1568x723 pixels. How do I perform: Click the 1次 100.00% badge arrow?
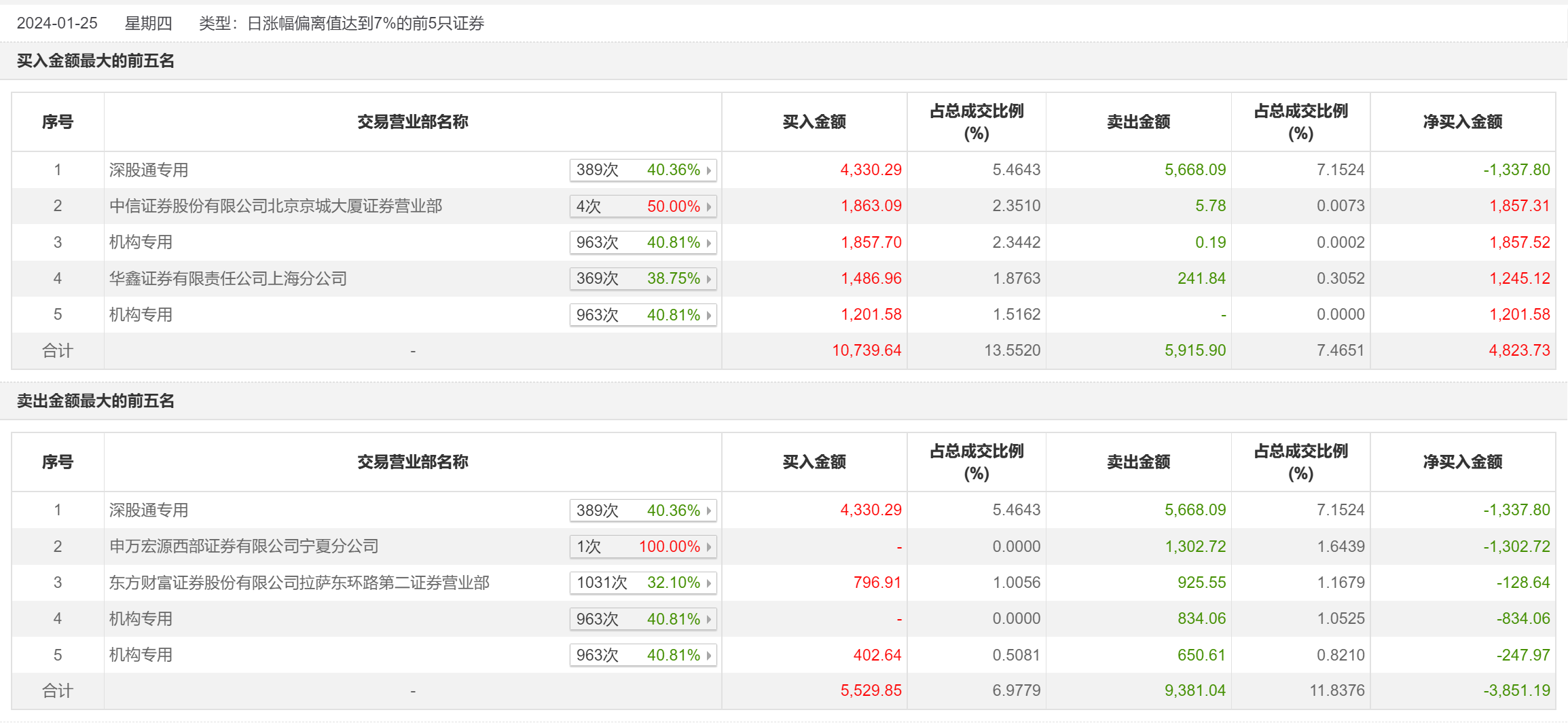click(x=708, y=546)
